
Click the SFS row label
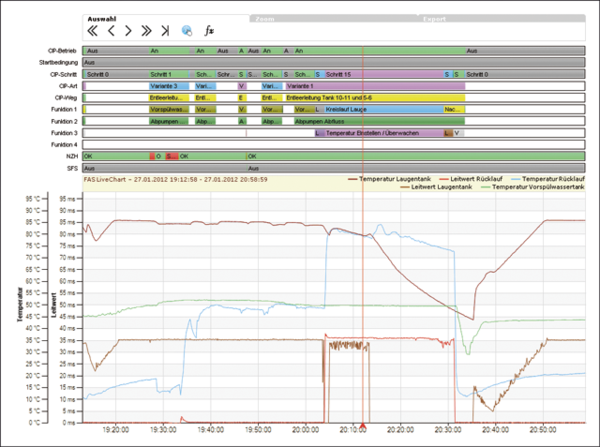tap(72, 168)
